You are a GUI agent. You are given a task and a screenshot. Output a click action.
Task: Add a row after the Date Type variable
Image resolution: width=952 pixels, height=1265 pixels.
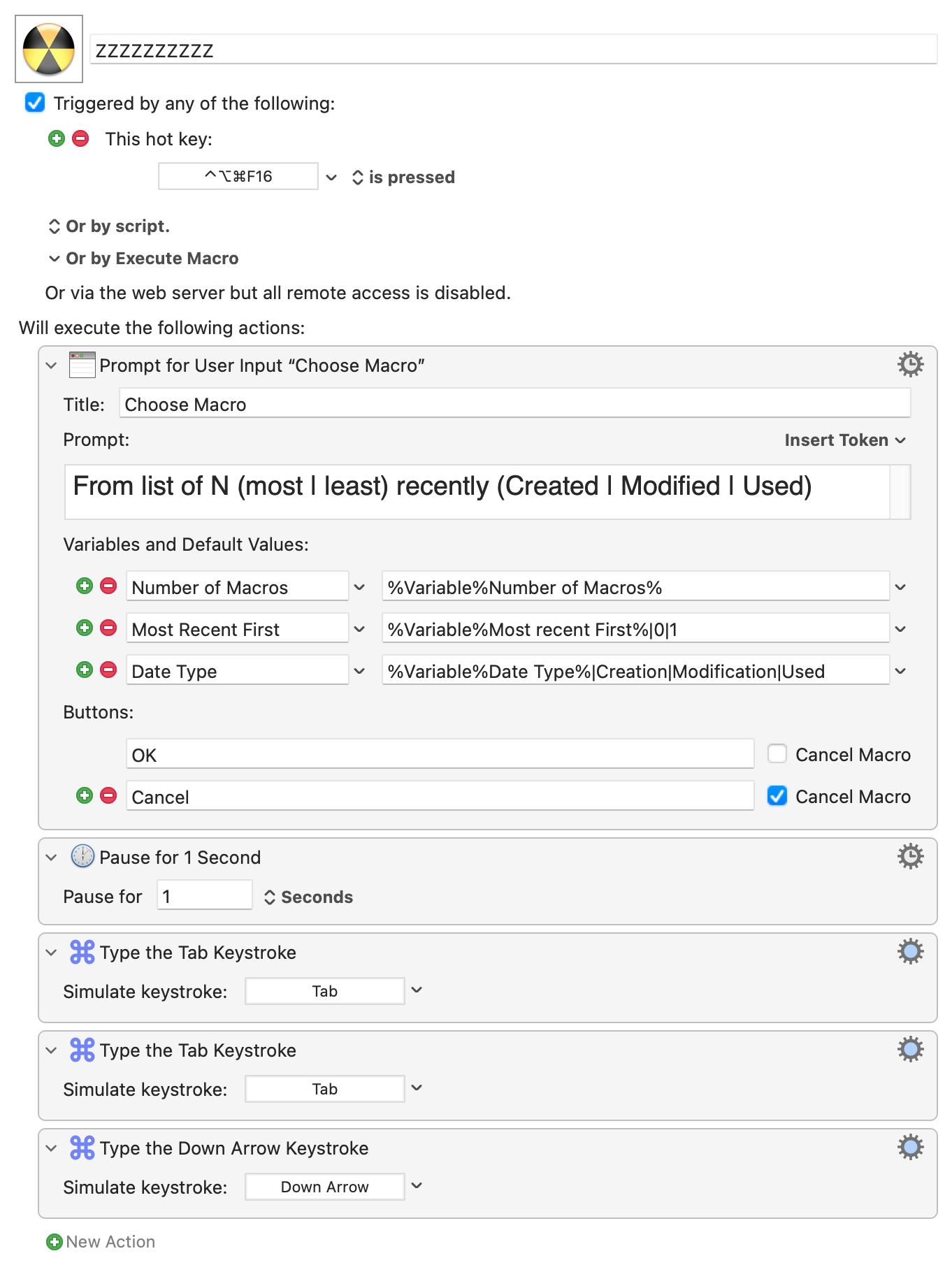(x=85, y=670)
